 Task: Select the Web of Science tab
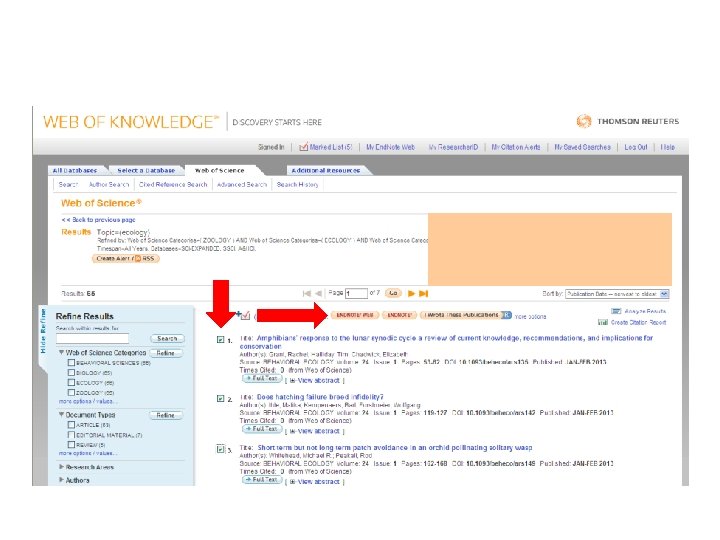(x=219, y=170)
